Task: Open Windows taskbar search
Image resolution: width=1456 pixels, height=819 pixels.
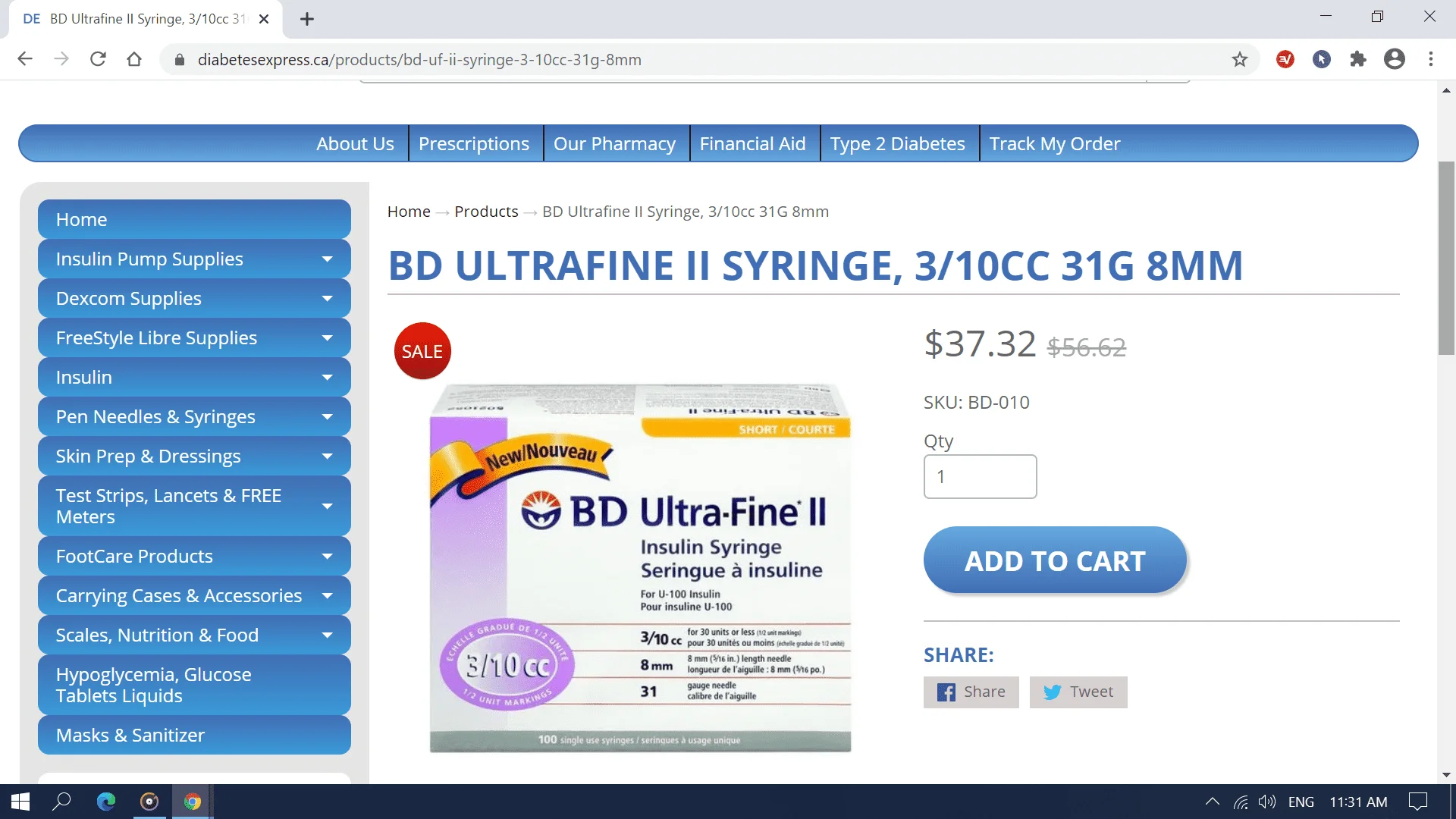Action: coord(62,802)
